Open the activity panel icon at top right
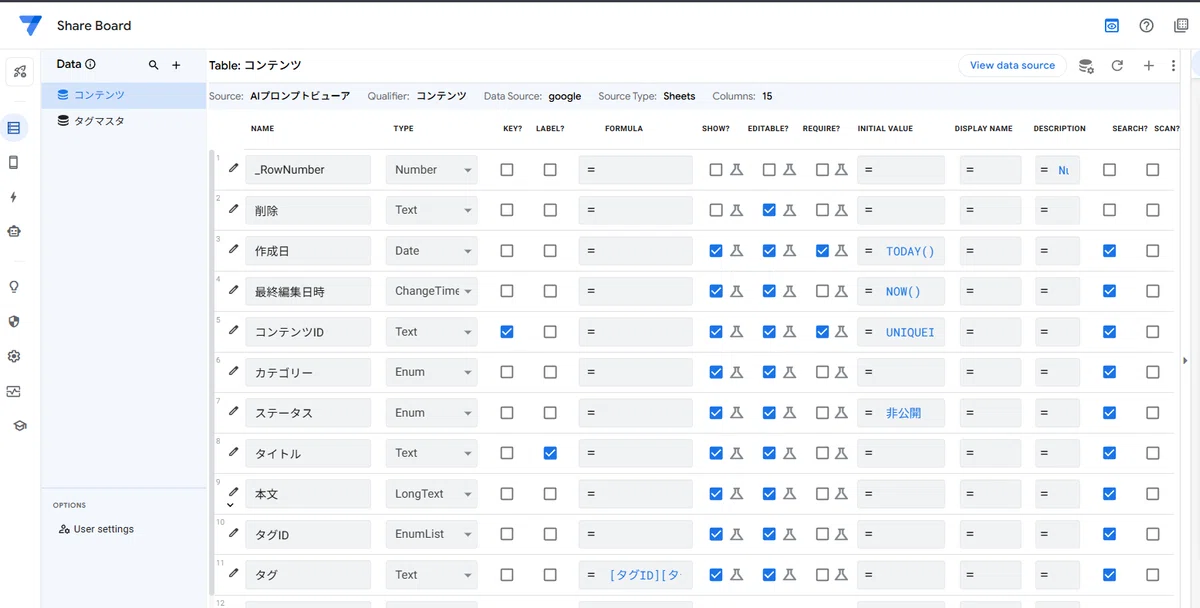This screenshot has height=608, width=1200. tap(1181, 26)
